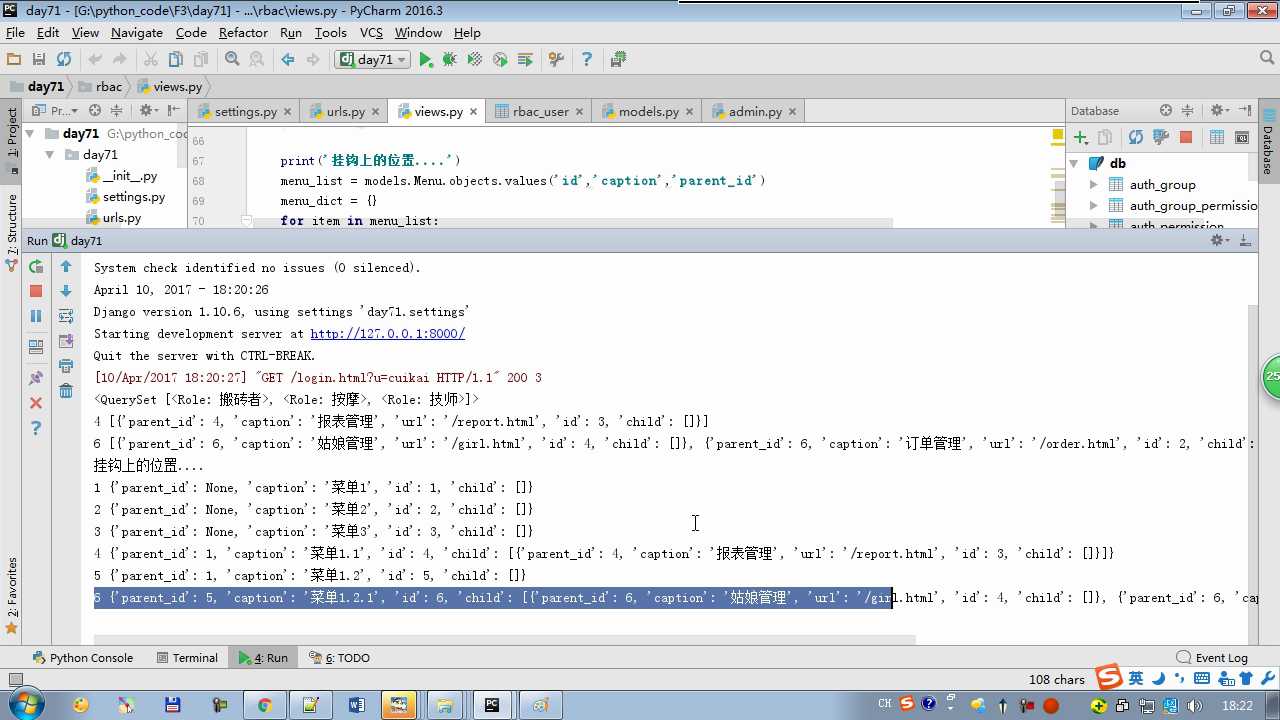Open the database SQL console icon
1280x720 pixels.
click(x=1242, y=138)
